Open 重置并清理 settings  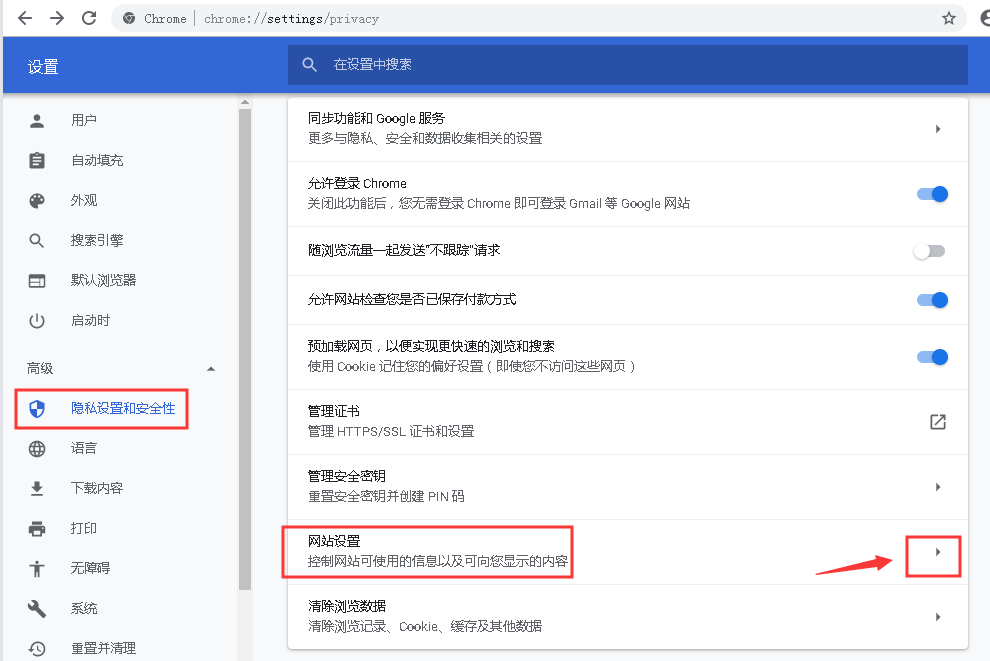pos(104,648)
